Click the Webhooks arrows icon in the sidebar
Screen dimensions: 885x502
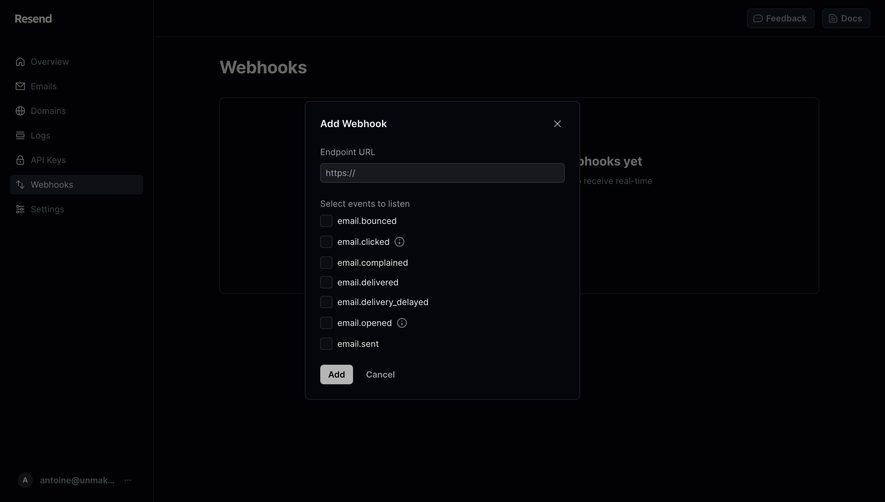pyautogui.click(x=20, y=185)
